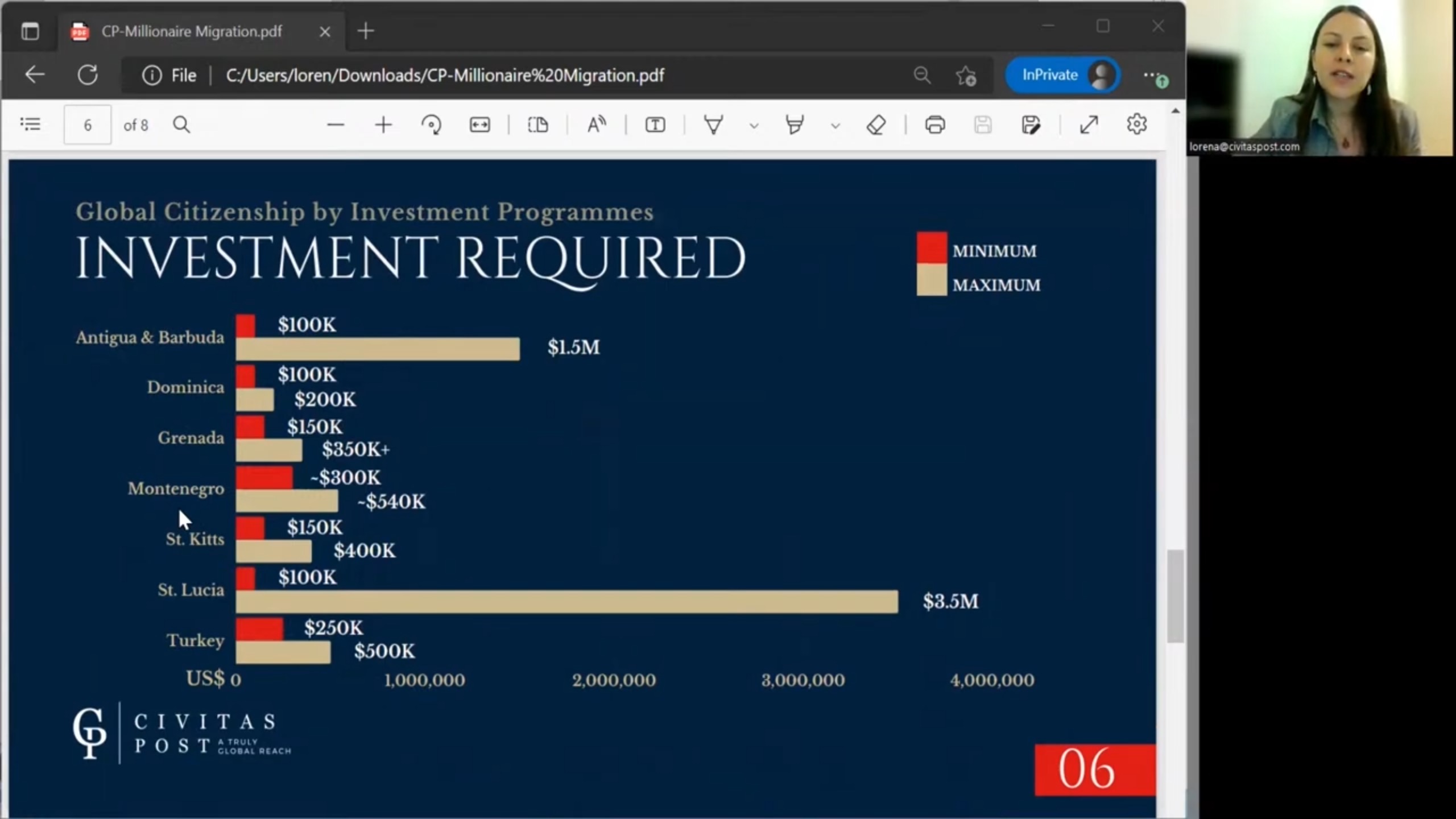Image resolution: width=1456 pixels, height=819 pixels.
Task: Toggle the page view layout
Action: click(x=537, y=125)
